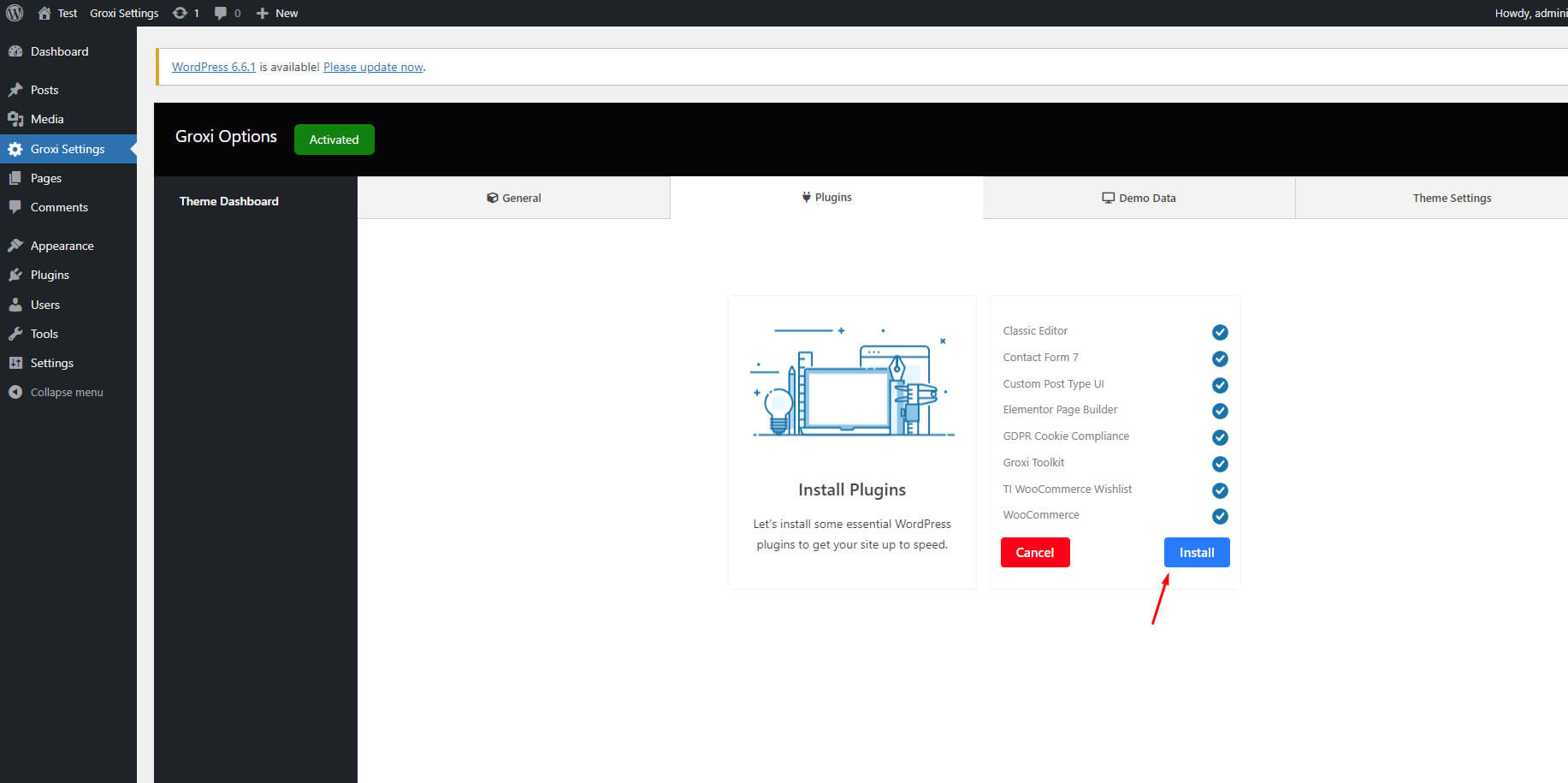Click the Media library icon
The image size is (1568, 783).
coord(15,119)
